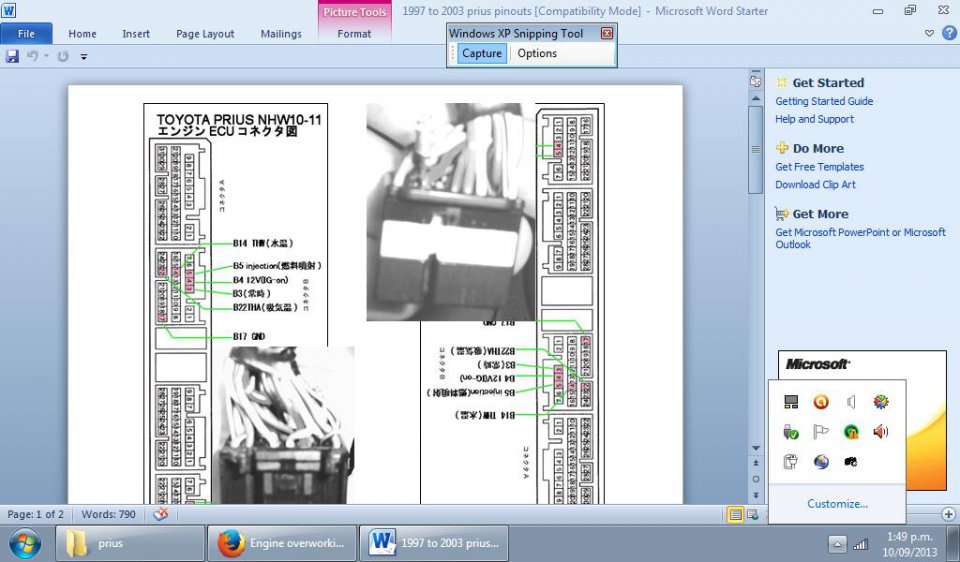Click the vertical scrollbar thumb

756,150
